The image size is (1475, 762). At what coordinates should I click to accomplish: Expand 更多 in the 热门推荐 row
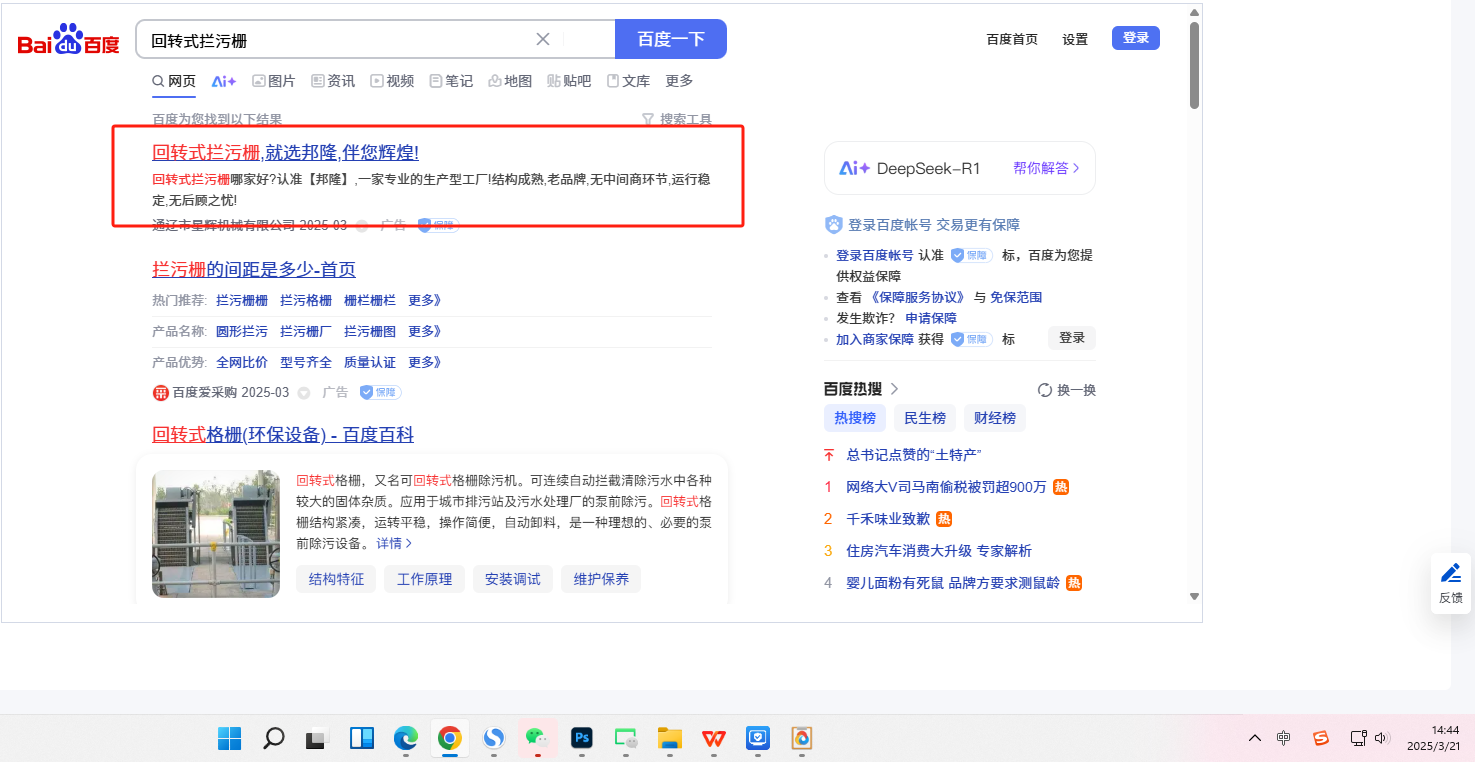[x=424, y=300]
